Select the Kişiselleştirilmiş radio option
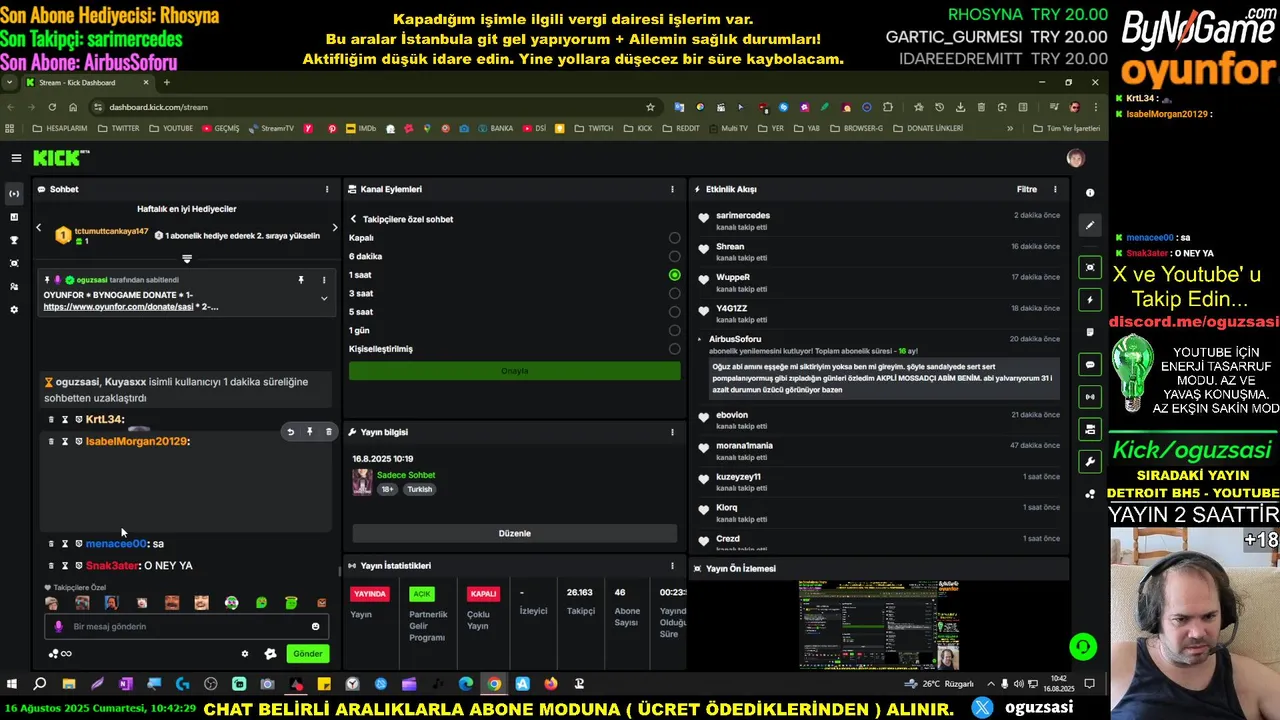 [x=675, y=349]
